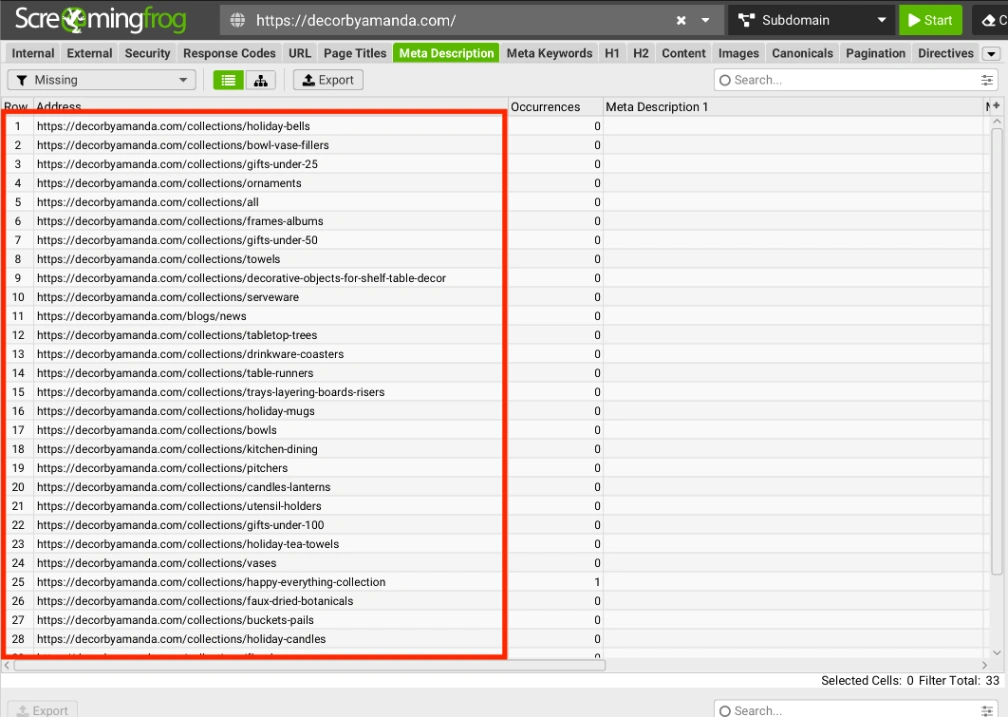Image resolution: width=1008 pixels, height=717 pixels.
Task: Select the holiday-bells collection URL row
Action: (173, 126)
